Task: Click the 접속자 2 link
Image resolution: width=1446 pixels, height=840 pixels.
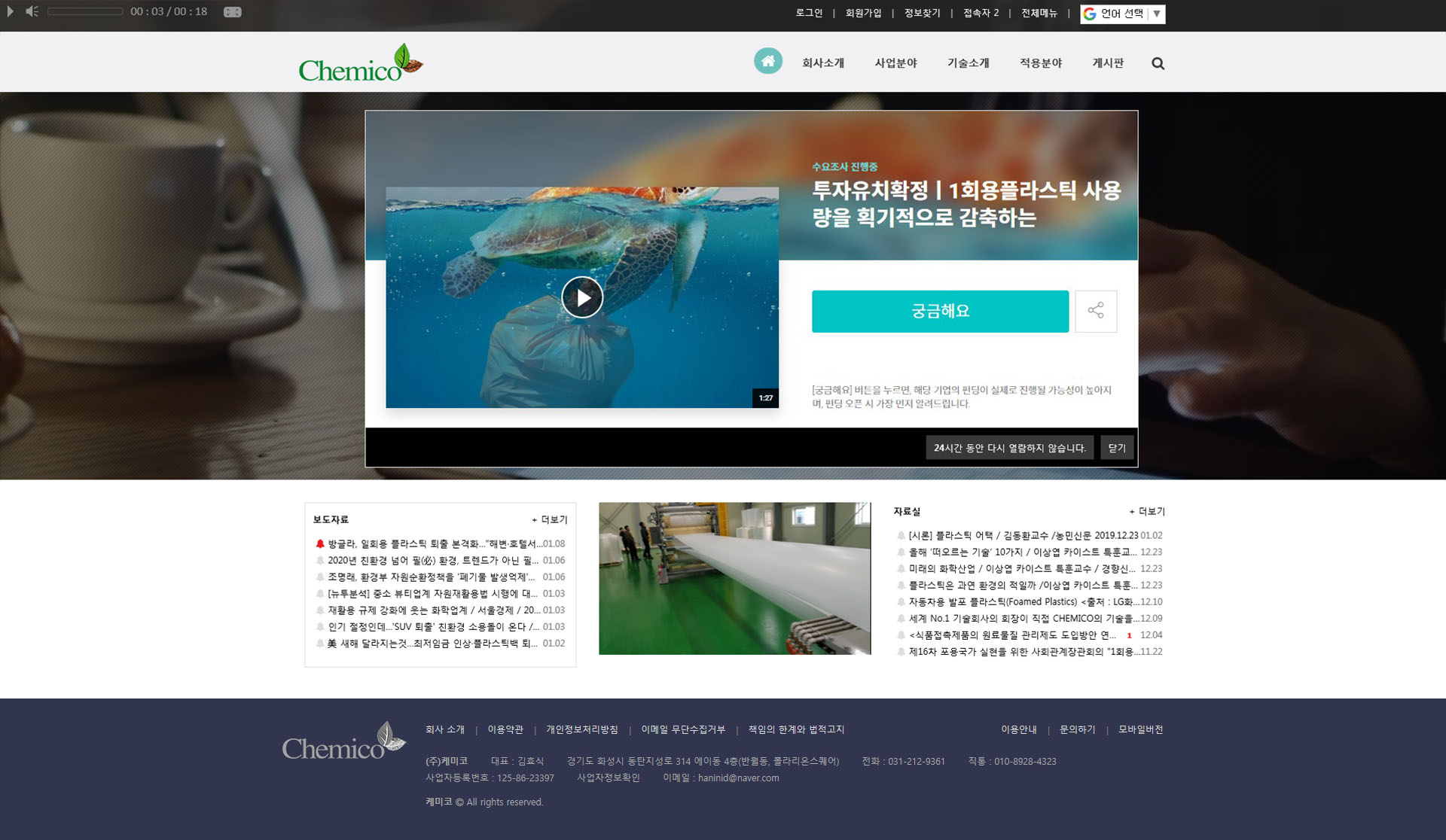Action: 981,13
